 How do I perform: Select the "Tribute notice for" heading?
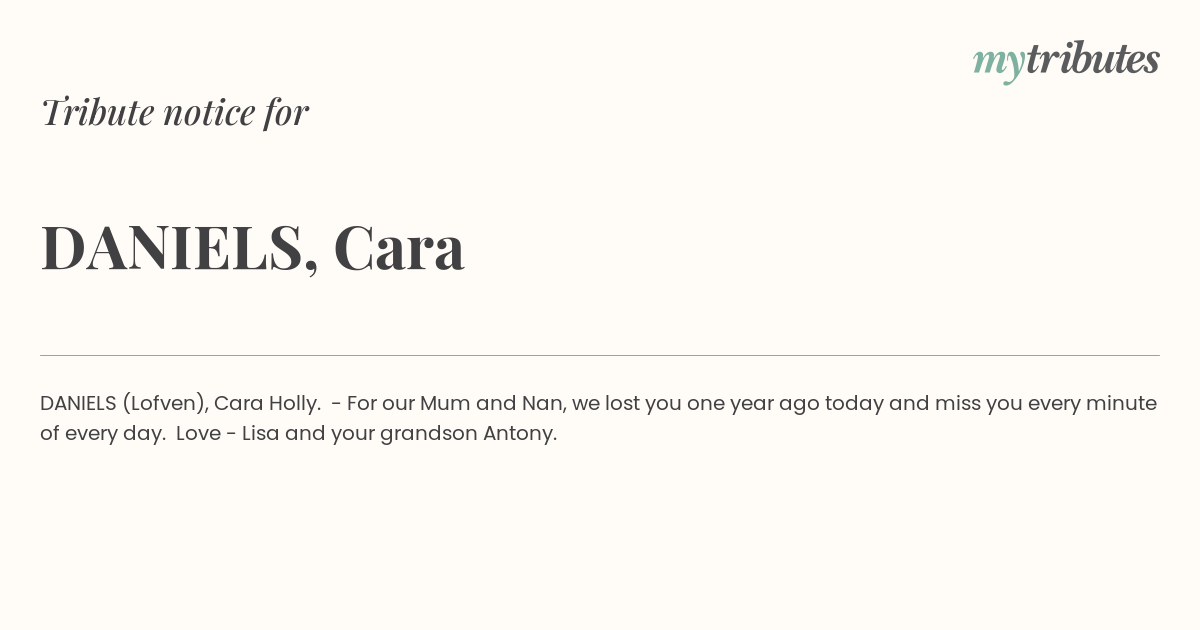coord(175,112)
